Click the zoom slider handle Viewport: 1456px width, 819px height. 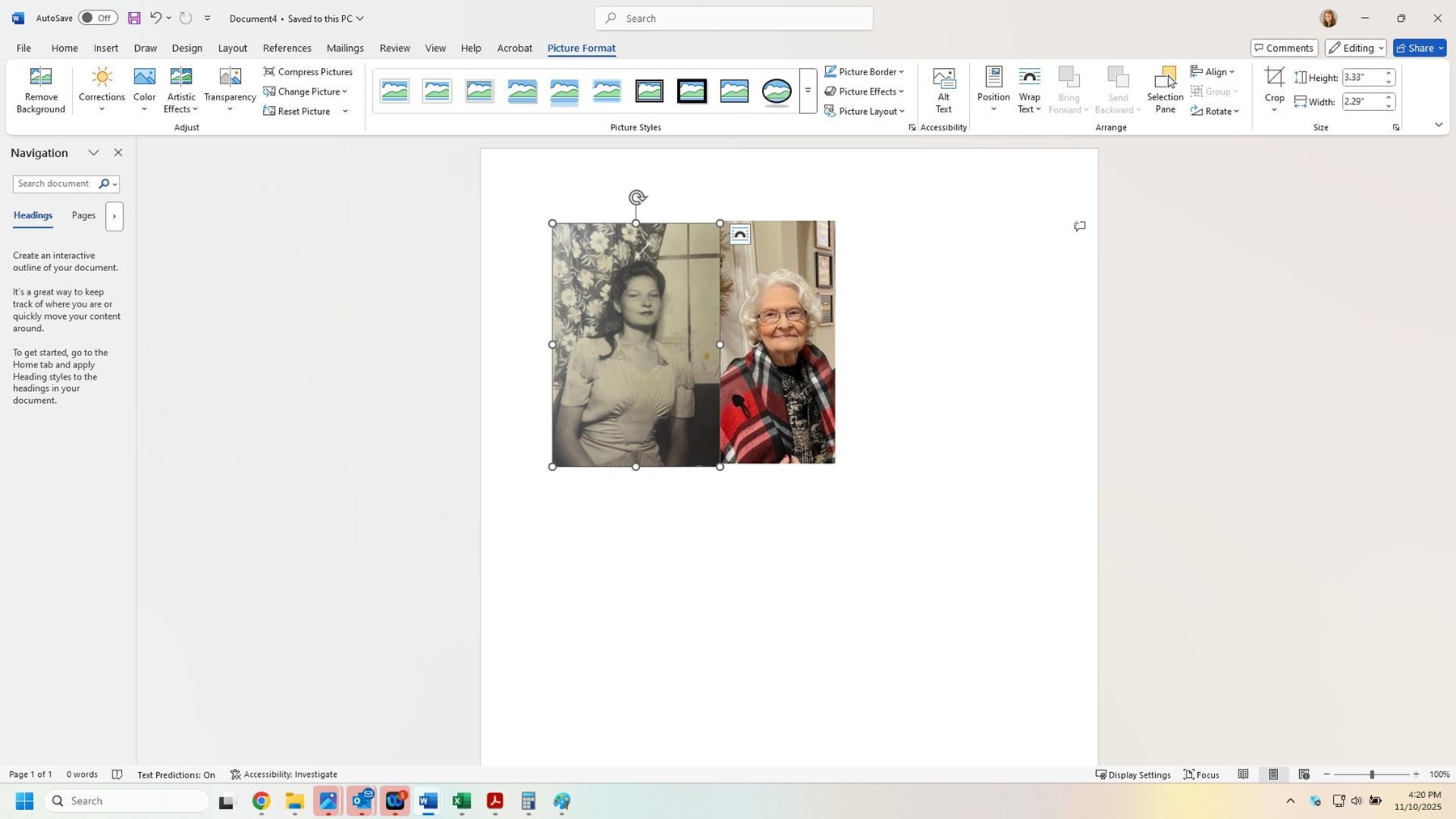click(1372, 774)
